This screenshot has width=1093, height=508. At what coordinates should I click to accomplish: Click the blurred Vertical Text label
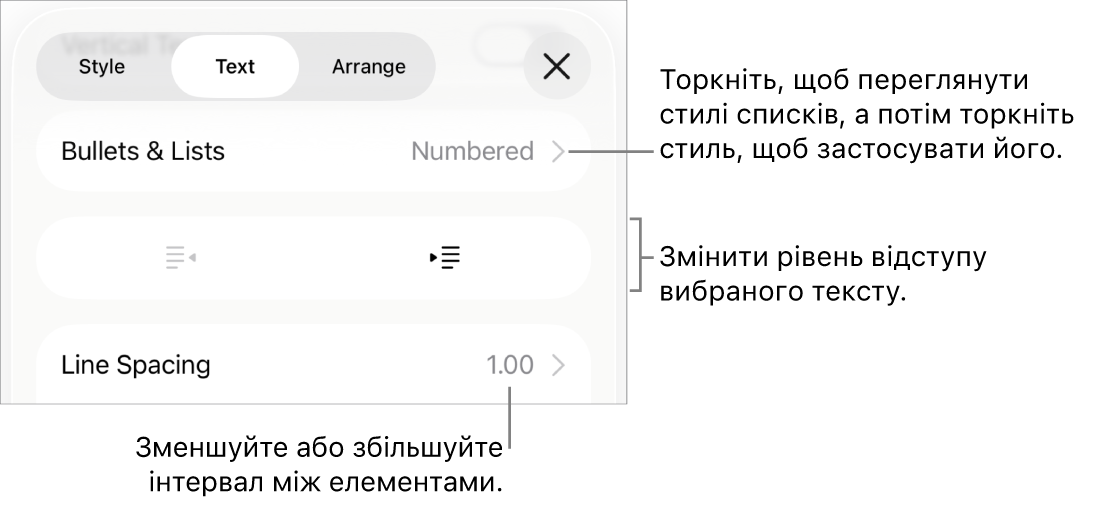(115, 41)
